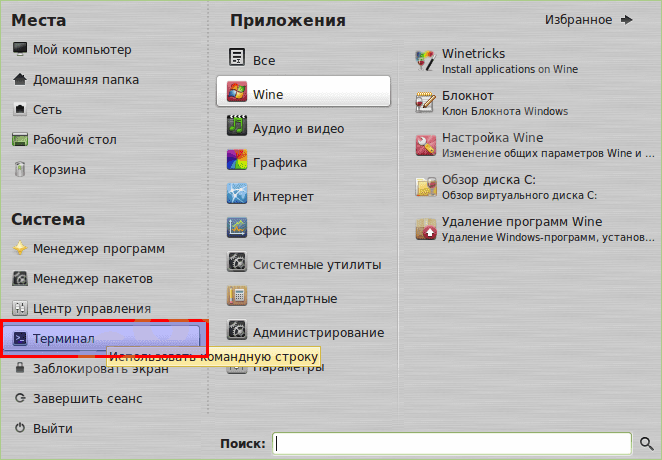The width and height of the screenshot is (662, 460).
Task: Open the Мой компьютер icon
Action: click(x=19, y=49)
